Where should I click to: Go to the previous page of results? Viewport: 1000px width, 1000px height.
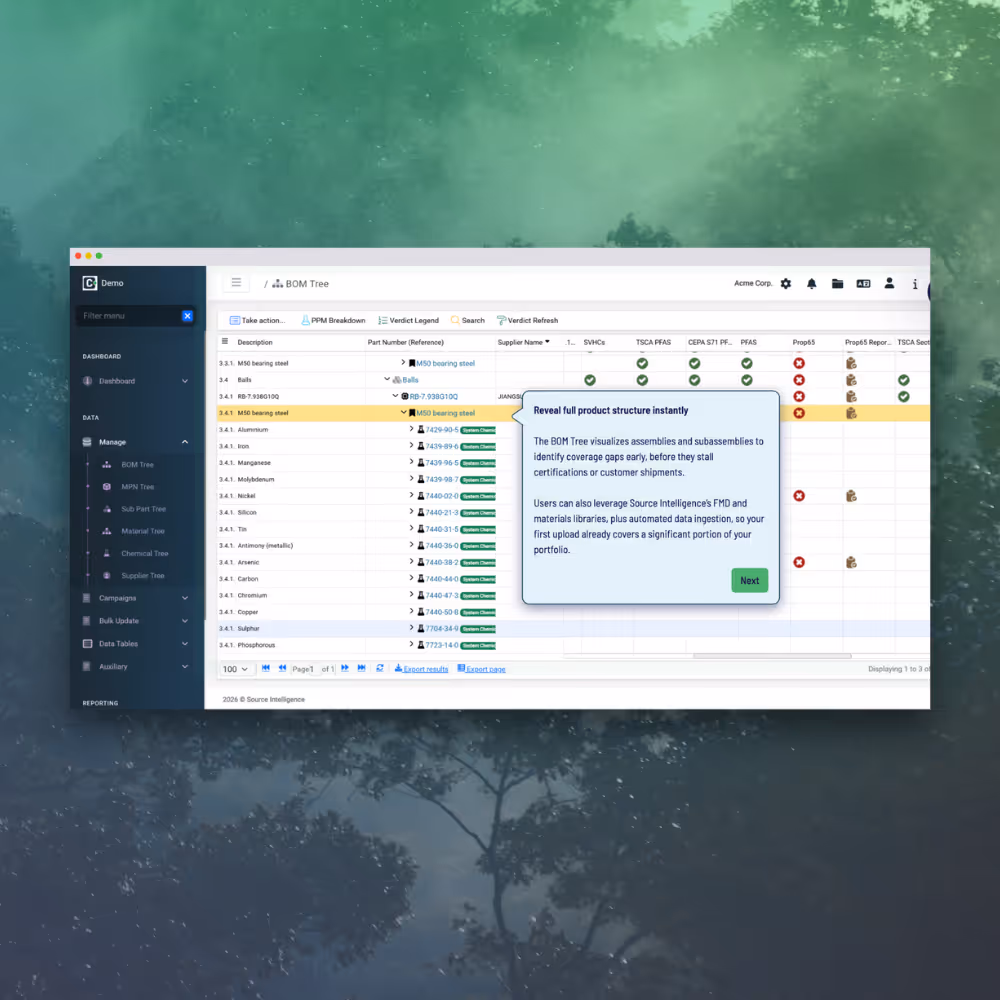pos(283,668)
